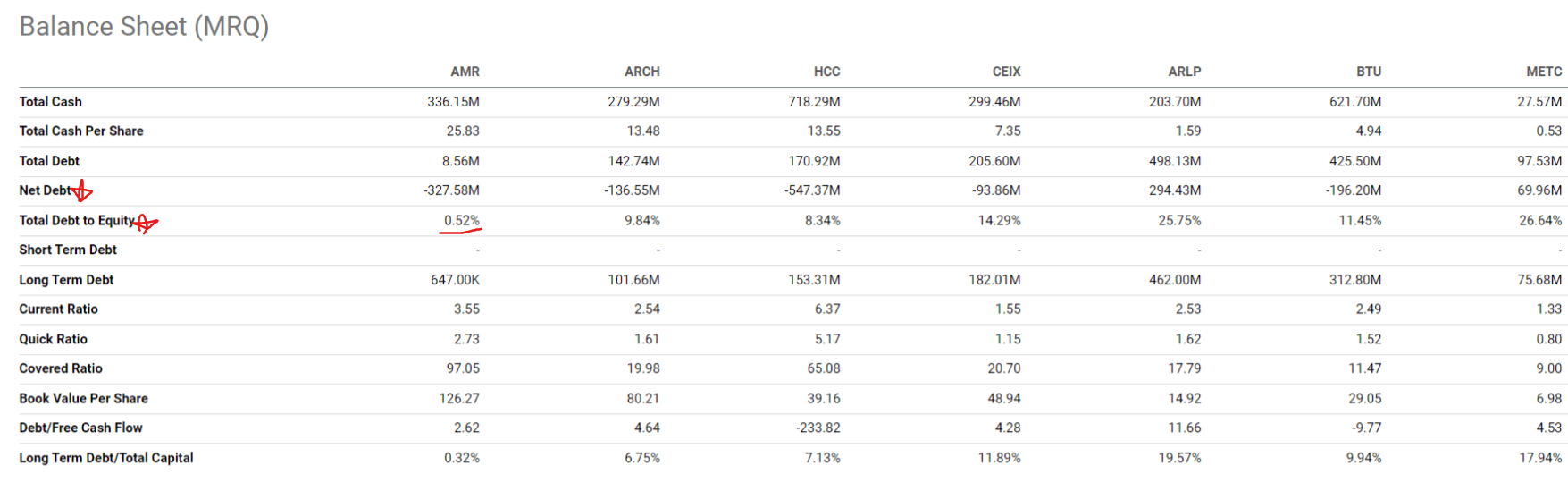1568x491 pixels.
Task: Select the BTU ticker header
Action: (1368, 72)
